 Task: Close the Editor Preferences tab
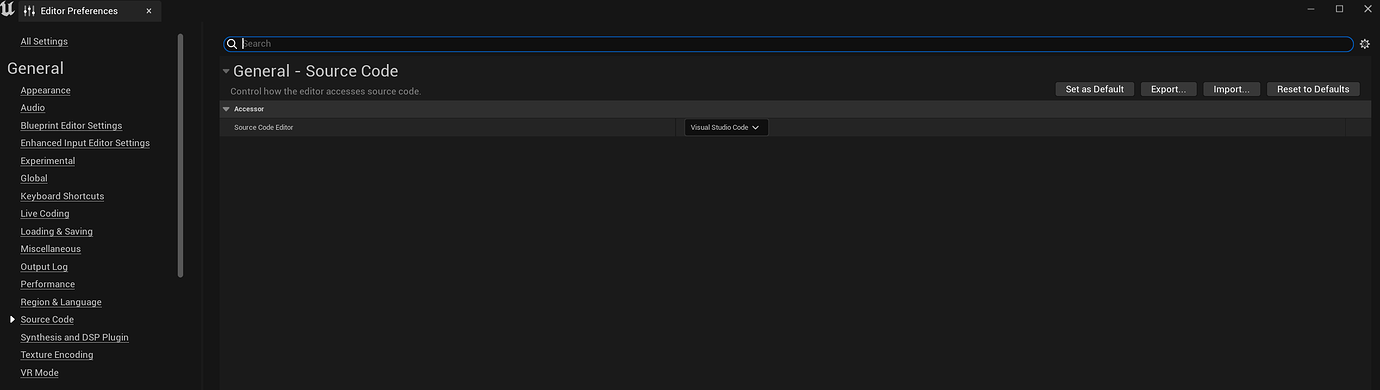[x=149, y=11]
